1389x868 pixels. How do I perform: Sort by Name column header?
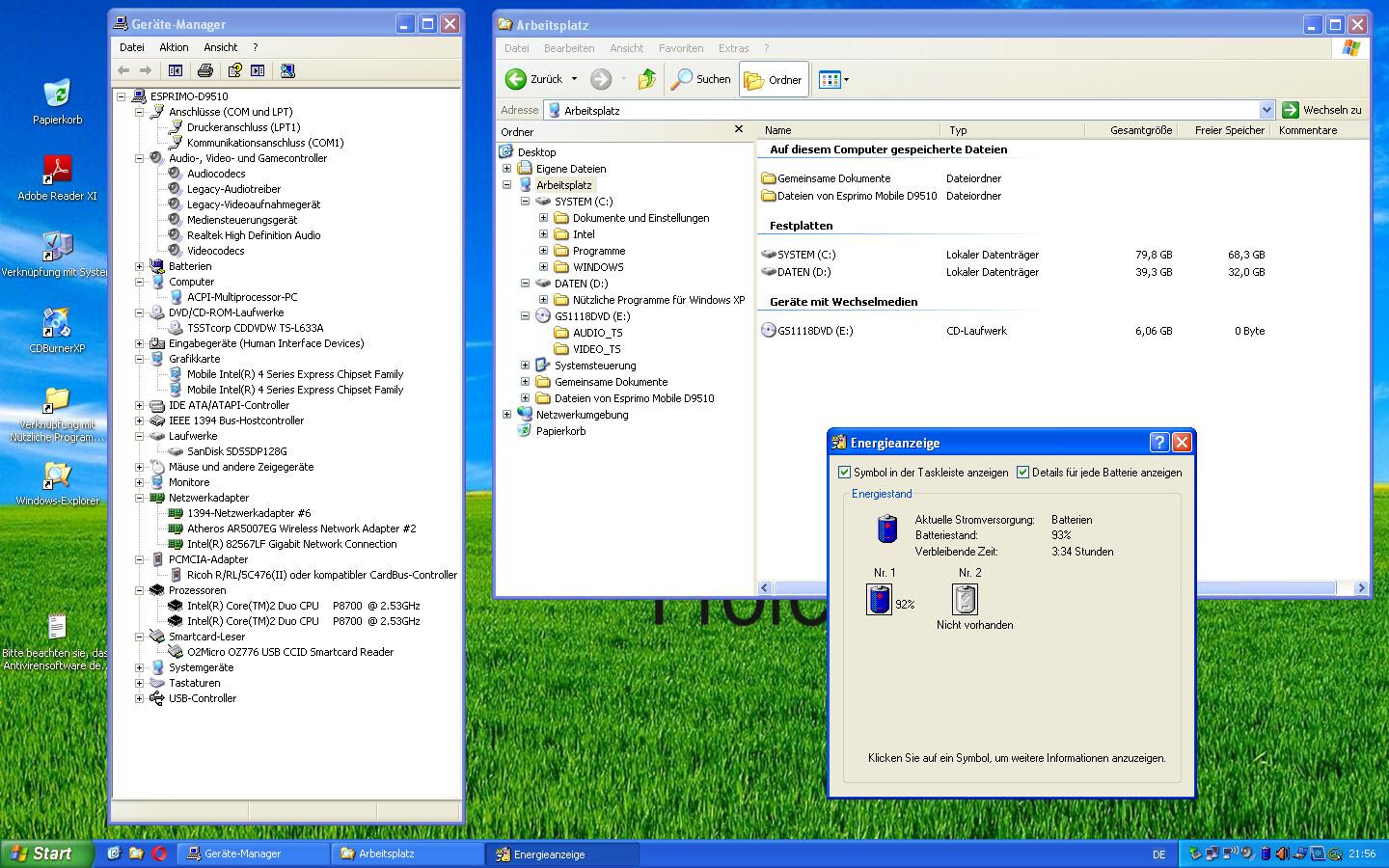pyautogui.click(x=849, y=130)
